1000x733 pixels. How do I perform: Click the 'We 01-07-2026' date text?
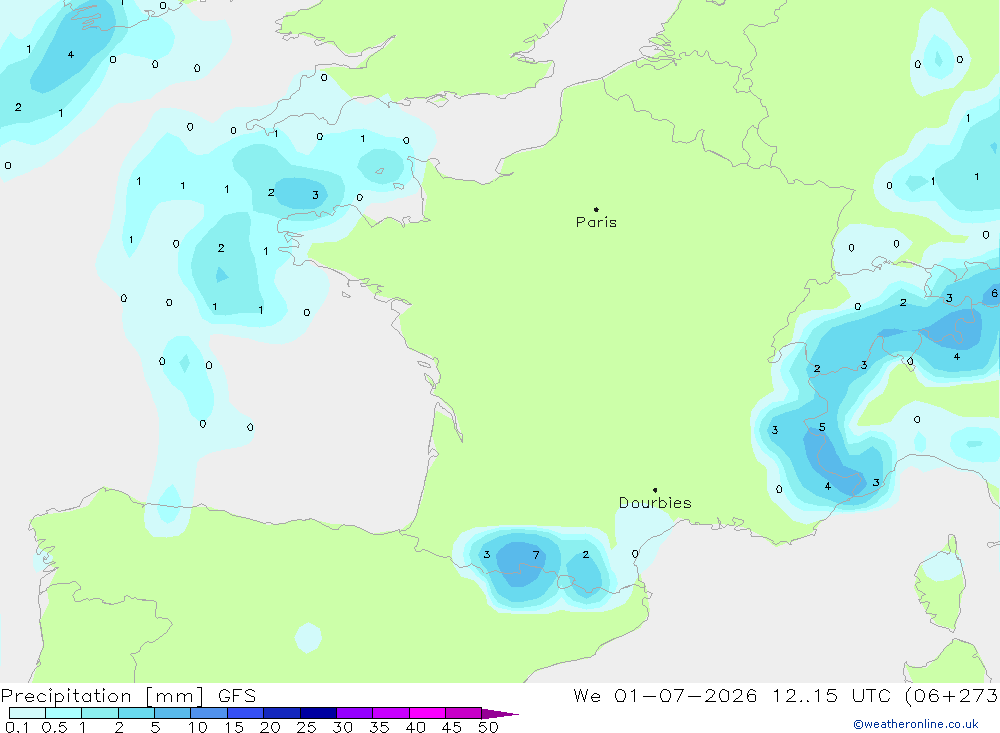tap(665, 696)
